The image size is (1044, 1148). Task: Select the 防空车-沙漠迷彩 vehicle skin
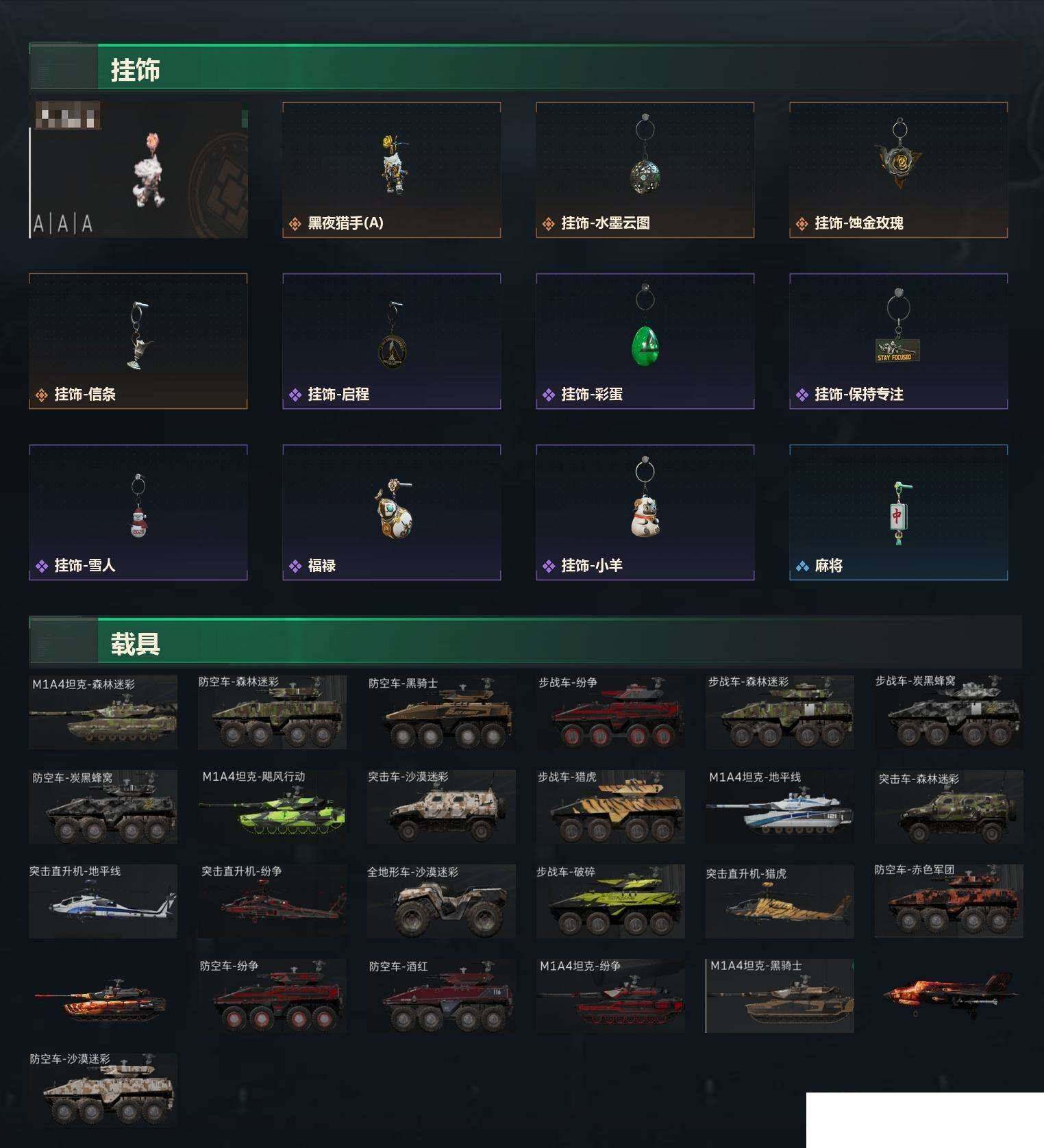click(x=103, y=1090)
